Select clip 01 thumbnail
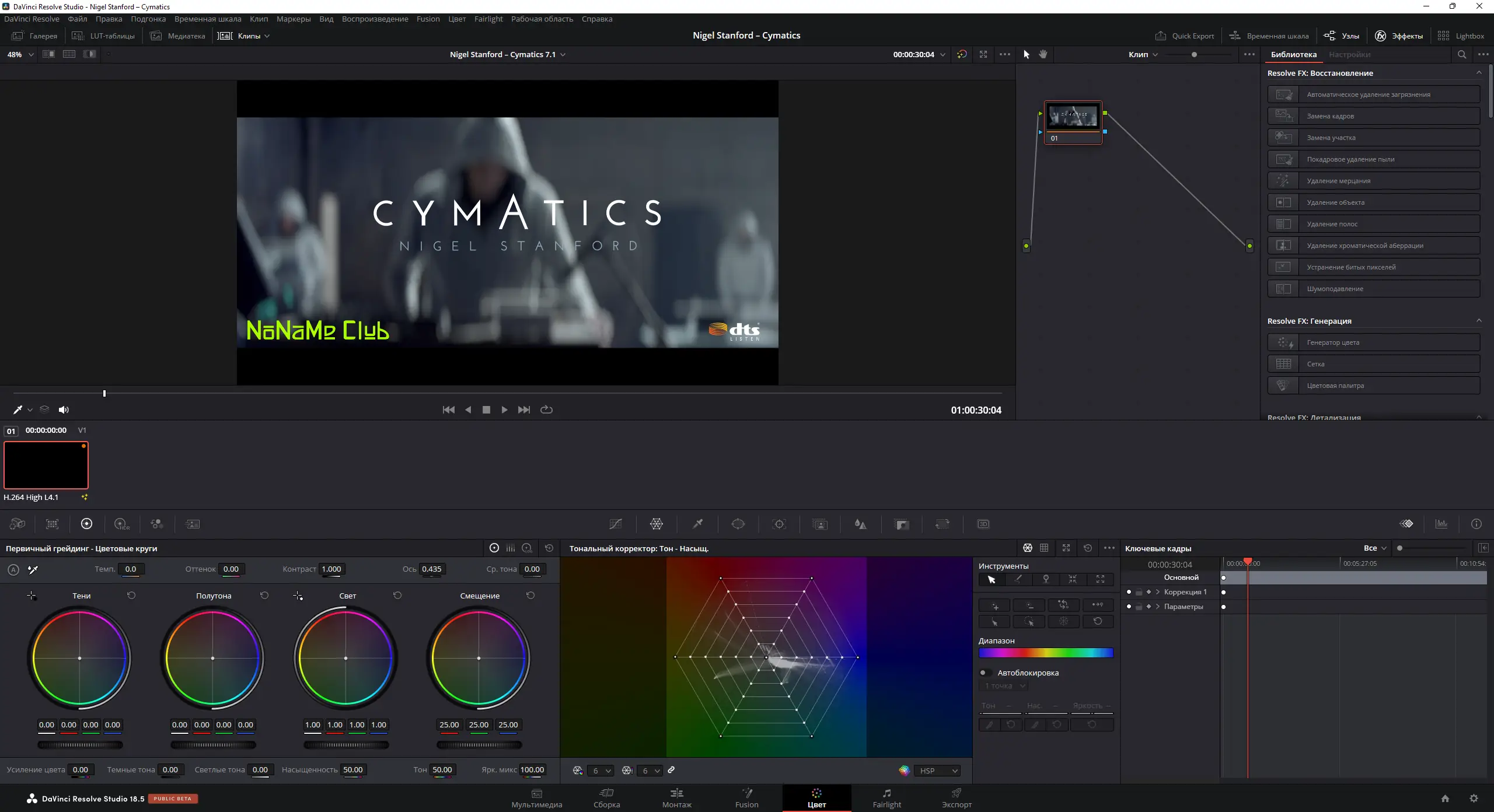The height and width of the screenshot is (812, 1494). 46,465
